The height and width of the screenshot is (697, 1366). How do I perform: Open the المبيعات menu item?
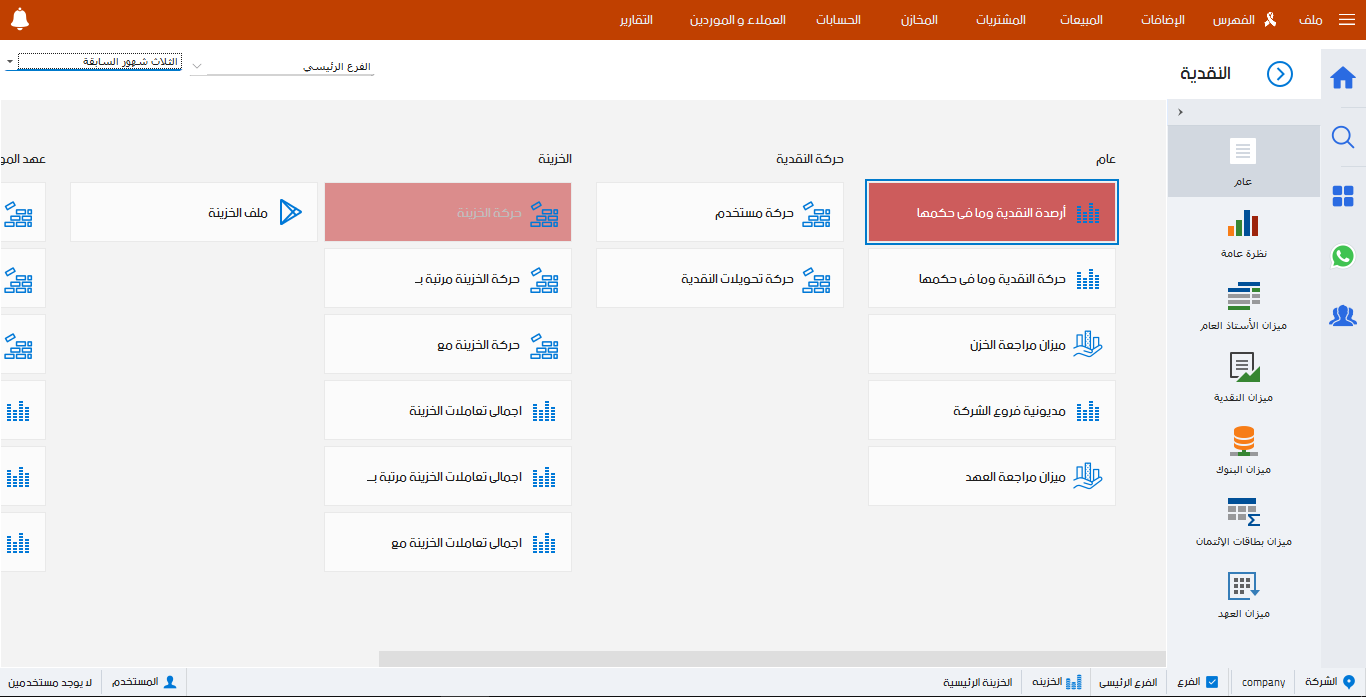[x=1079, y=20]
